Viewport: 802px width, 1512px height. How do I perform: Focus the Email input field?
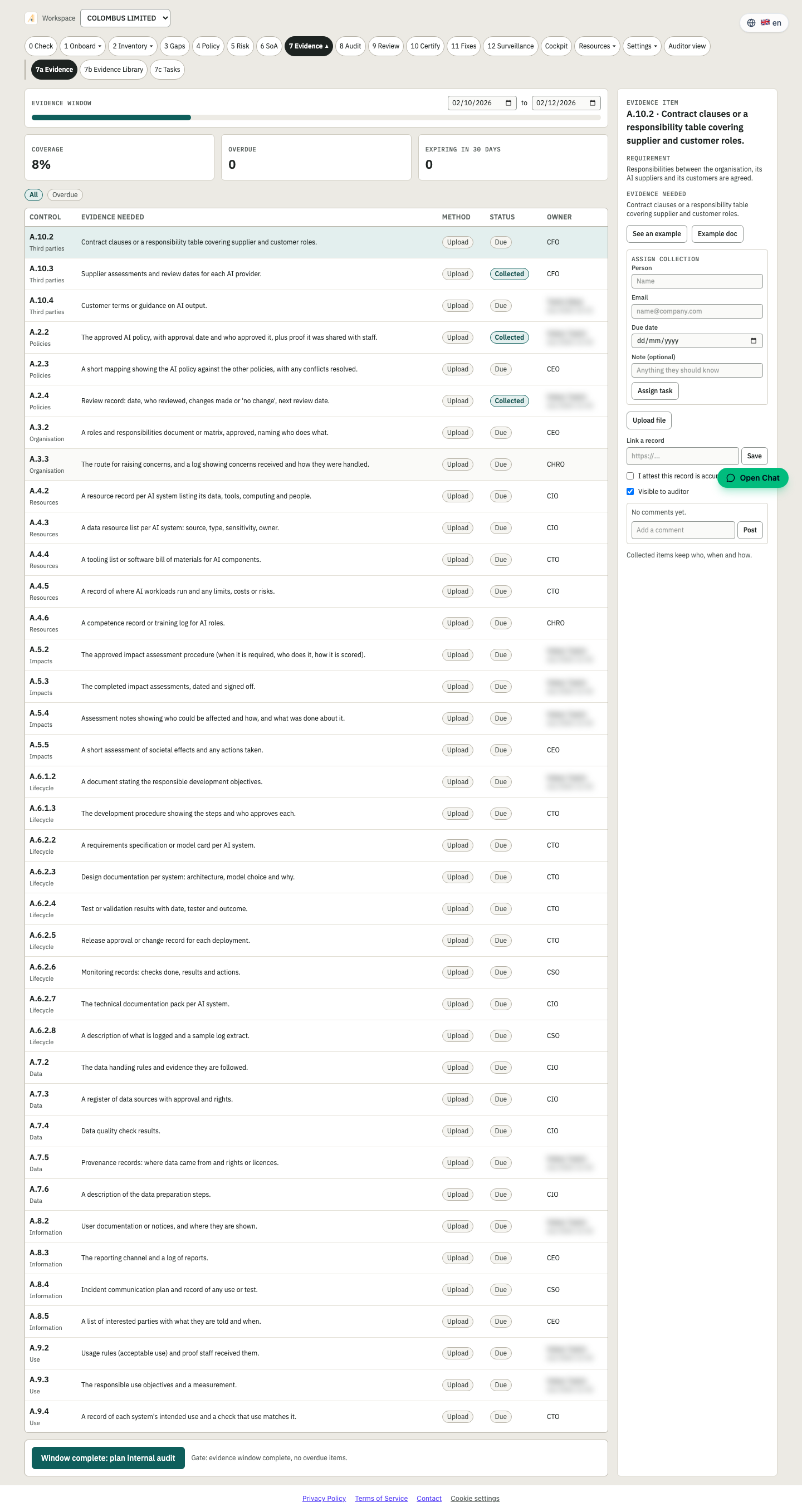[697, 311]
